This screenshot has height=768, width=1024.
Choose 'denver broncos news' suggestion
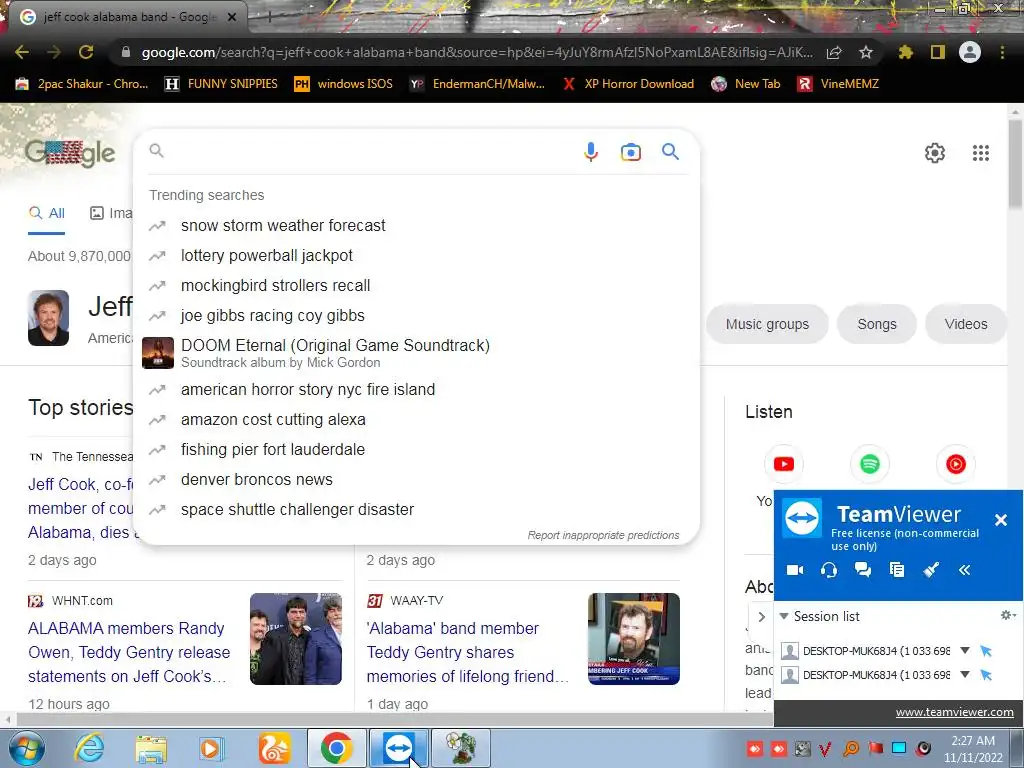click(x=416, y=479)
